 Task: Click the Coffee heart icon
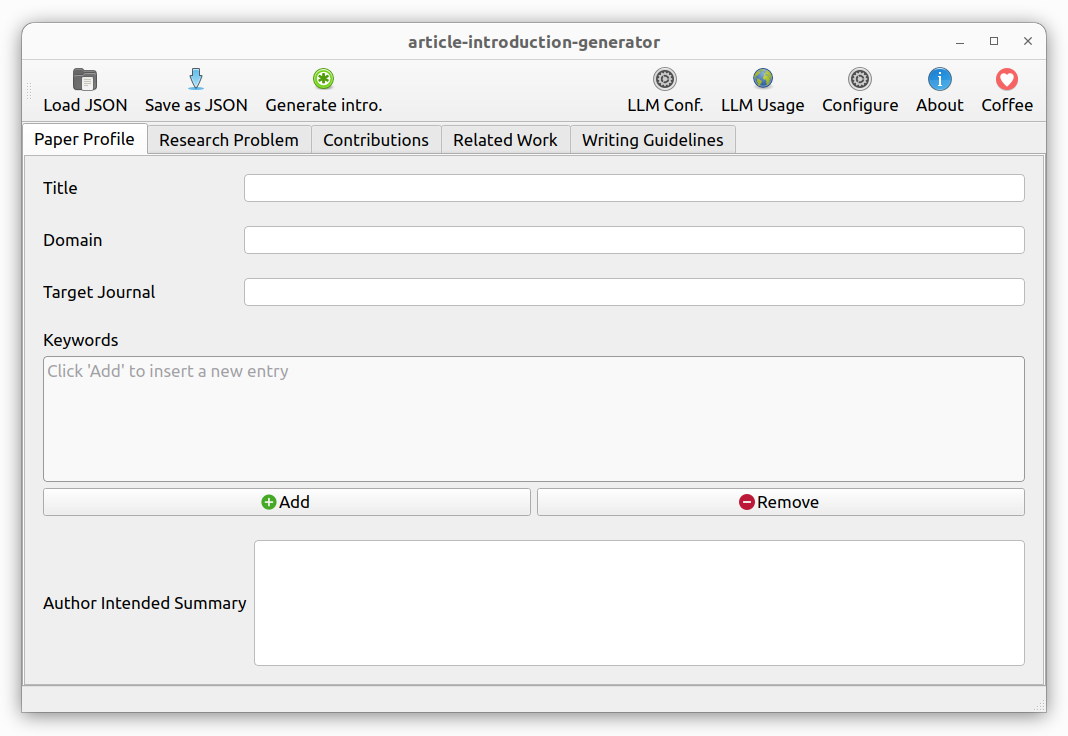[1007, 79]
